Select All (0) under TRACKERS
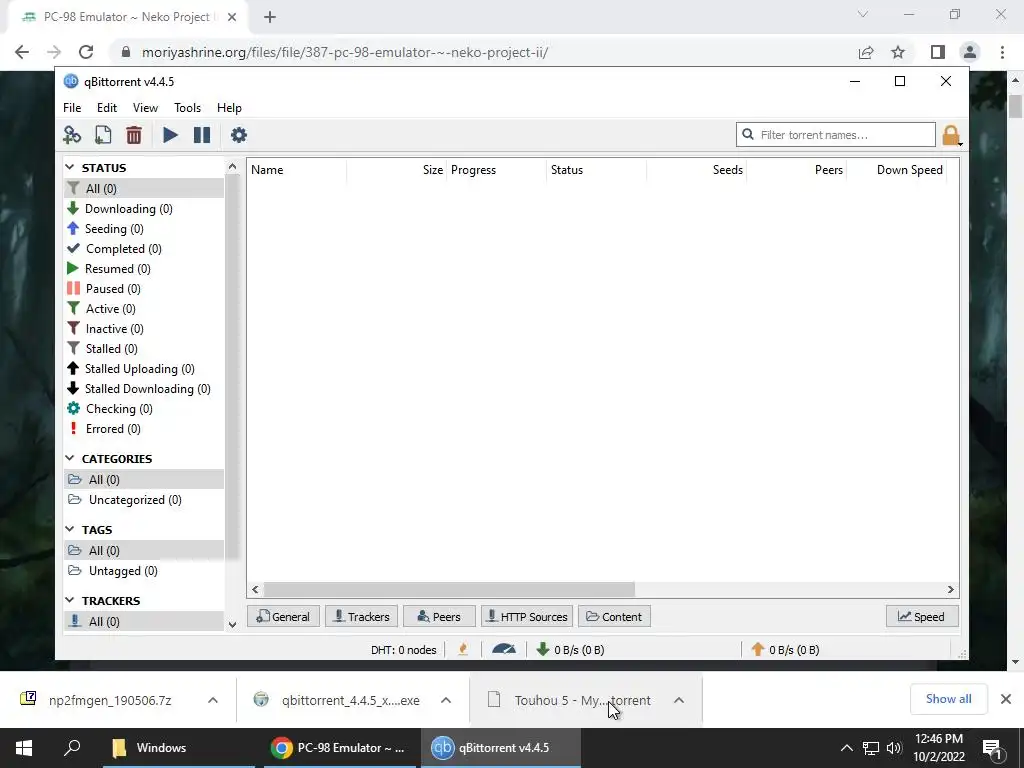Image resolution: width=1024 pixels, height=768 pixels. pyautogui.click(x=144, y=622)
